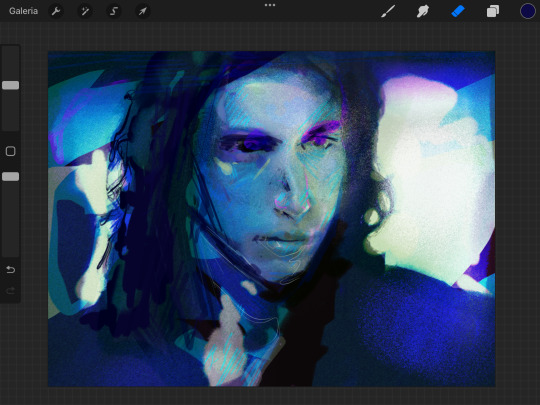Open the Adjustments magic wand menu

click(85, 11)
